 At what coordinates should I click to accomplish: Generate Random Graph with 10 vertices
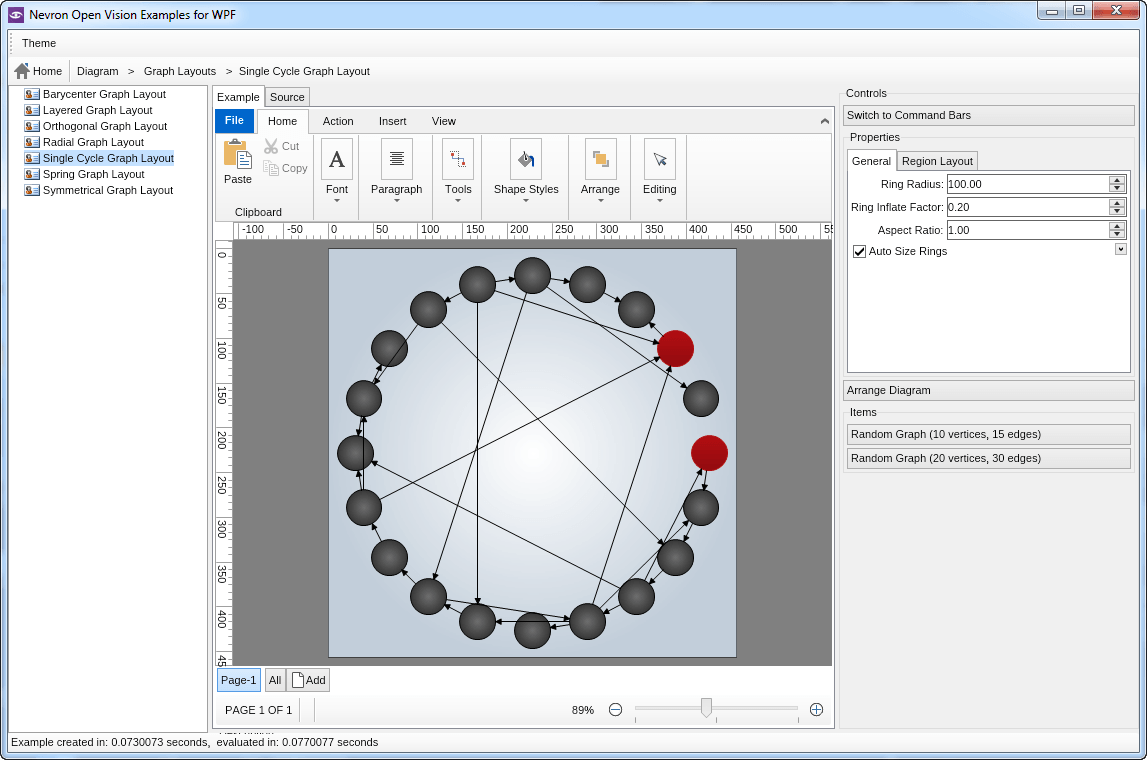tap(988, 434)
